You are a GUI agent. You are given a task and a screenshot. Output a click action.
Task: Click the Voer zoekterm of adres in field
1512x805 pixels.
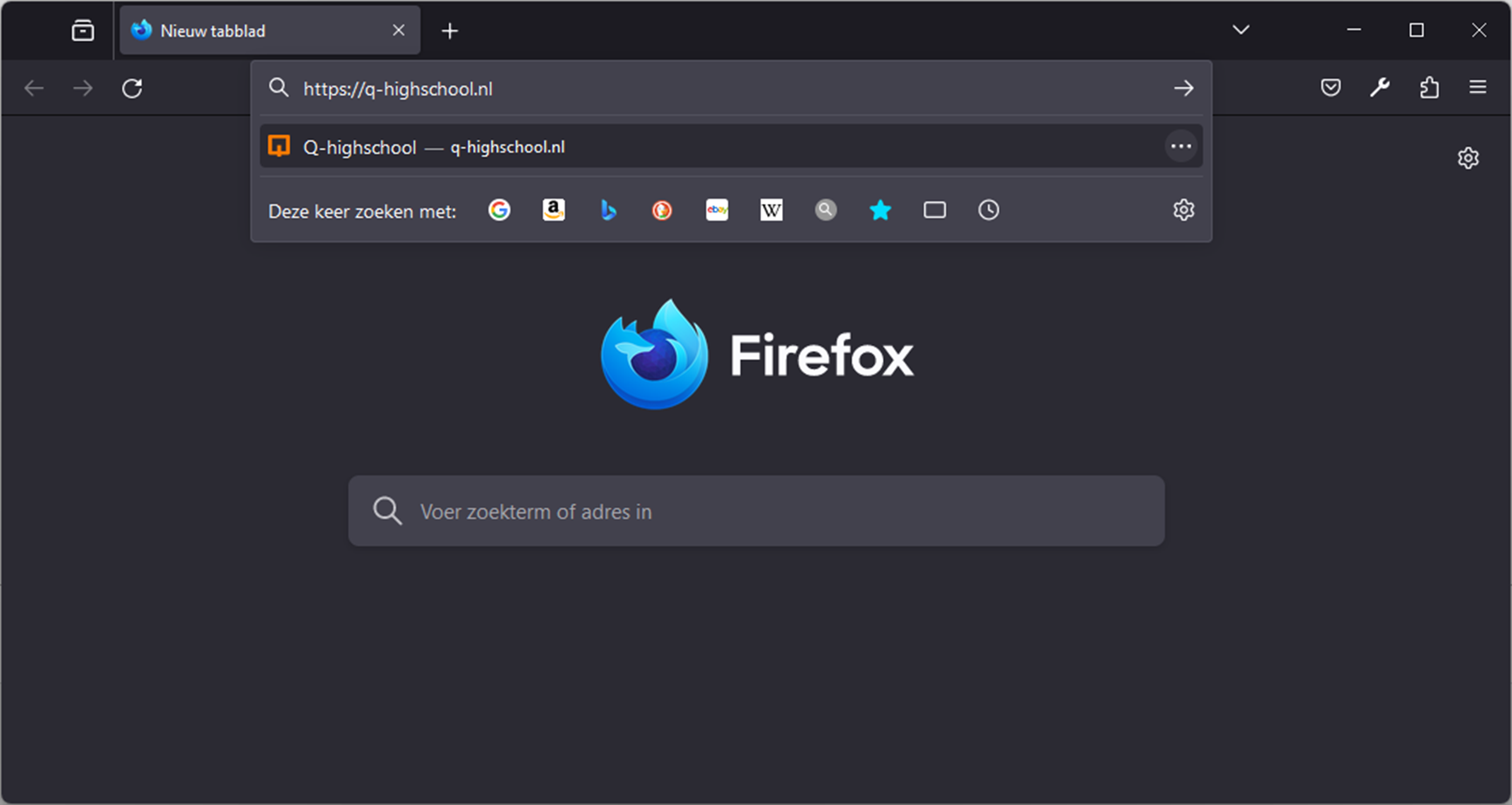756,511
